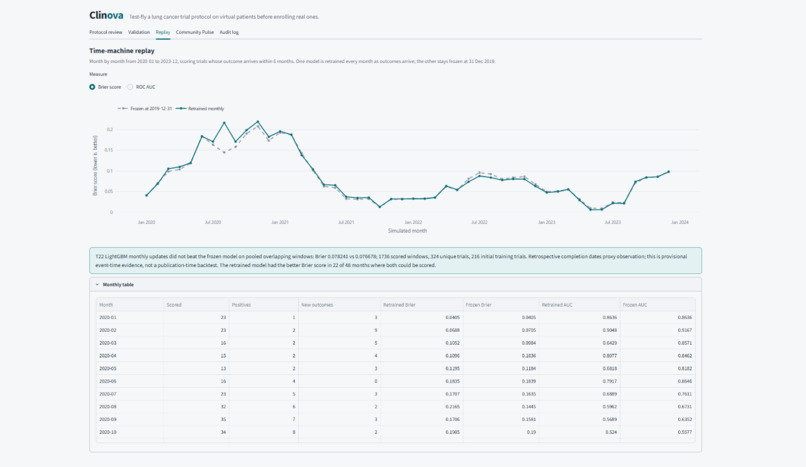The width and height of the screenshot is (806, 467).
Task: Click the first data point at Jan 2020
Action: tap(146, 195)
